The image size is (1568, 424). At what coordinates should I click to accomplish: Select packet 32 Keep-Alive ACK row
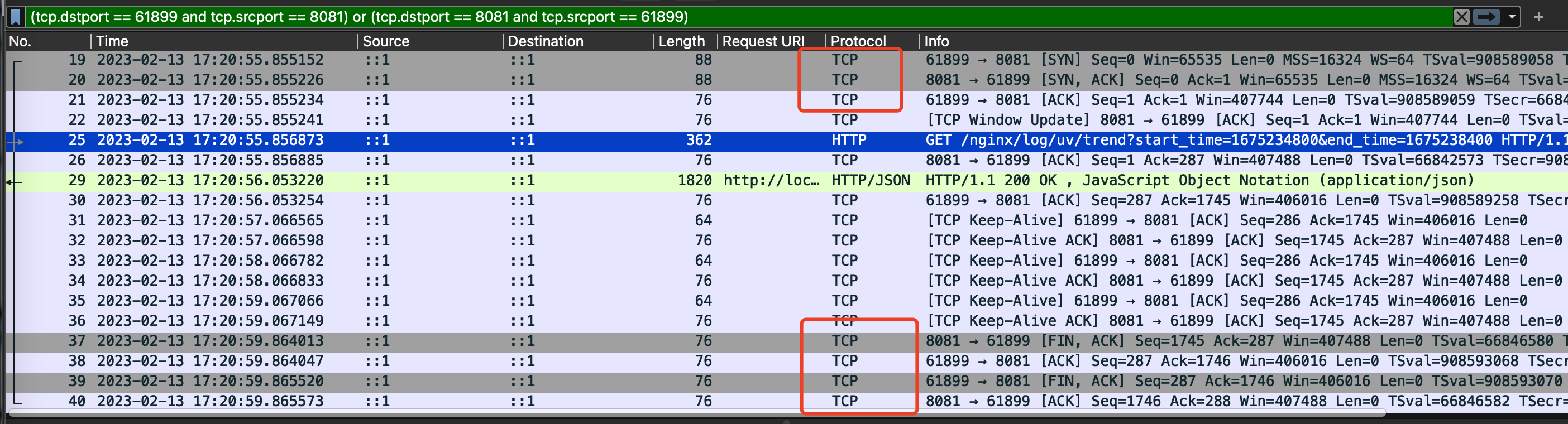pyautogui.click(x=786, y=240)
